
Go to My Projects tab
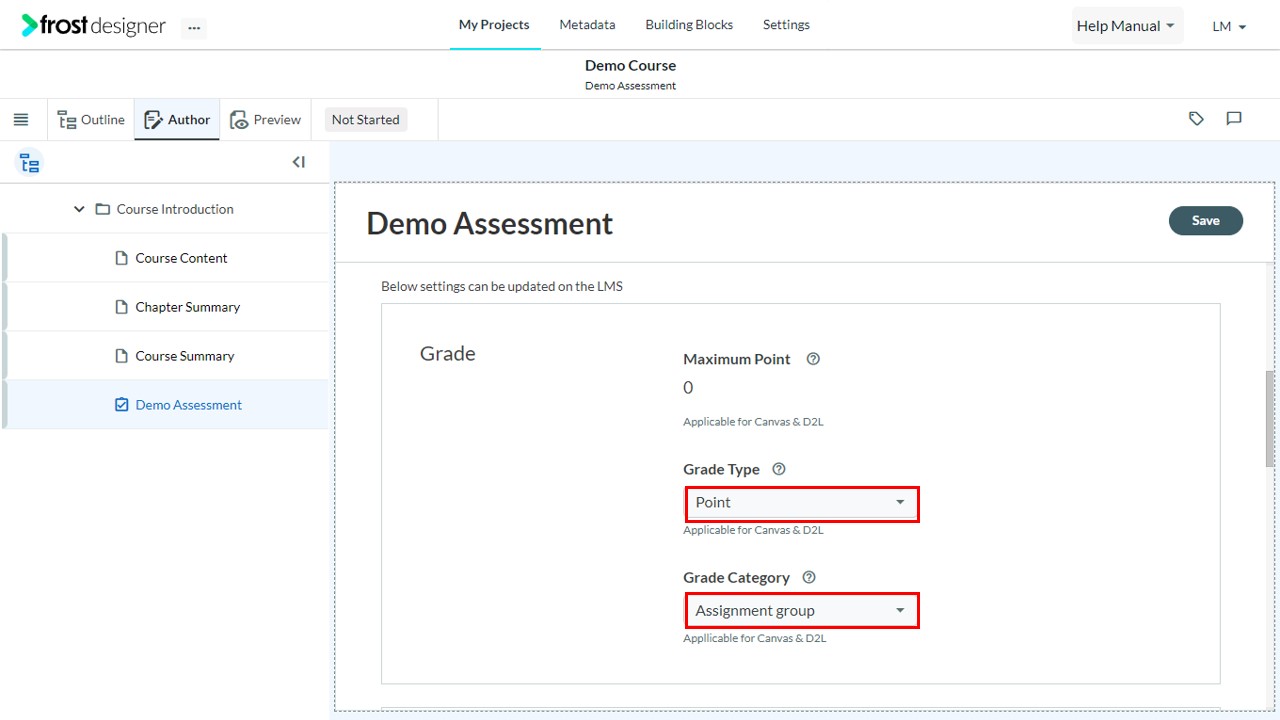pos(494,25)
